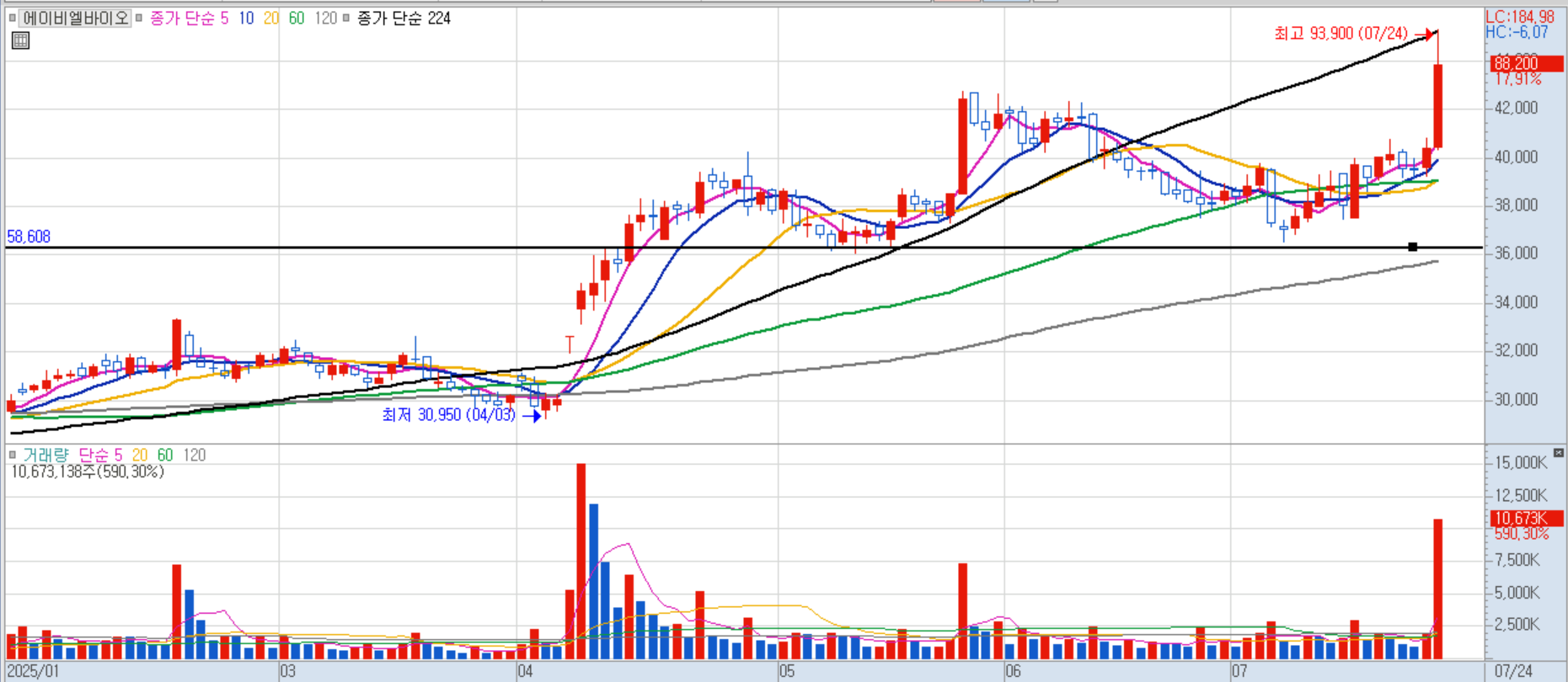Screen dimensions: 1568x682
Task: Select the 종가 단순 5 moving average label
Action: [x=189, y=18]
